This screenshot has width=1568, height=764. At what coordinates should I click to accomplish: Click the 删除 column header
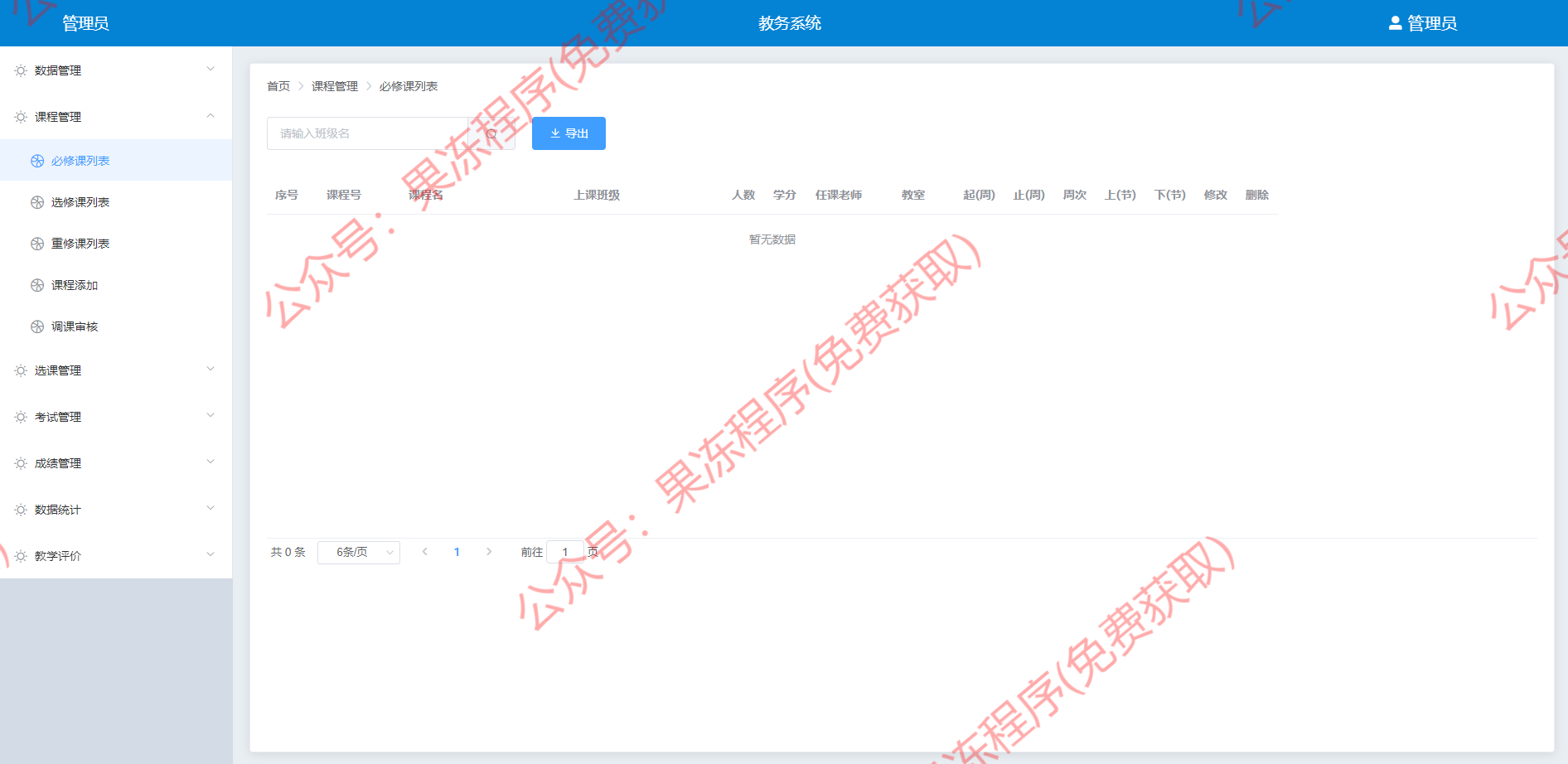tap(1257, 195)
